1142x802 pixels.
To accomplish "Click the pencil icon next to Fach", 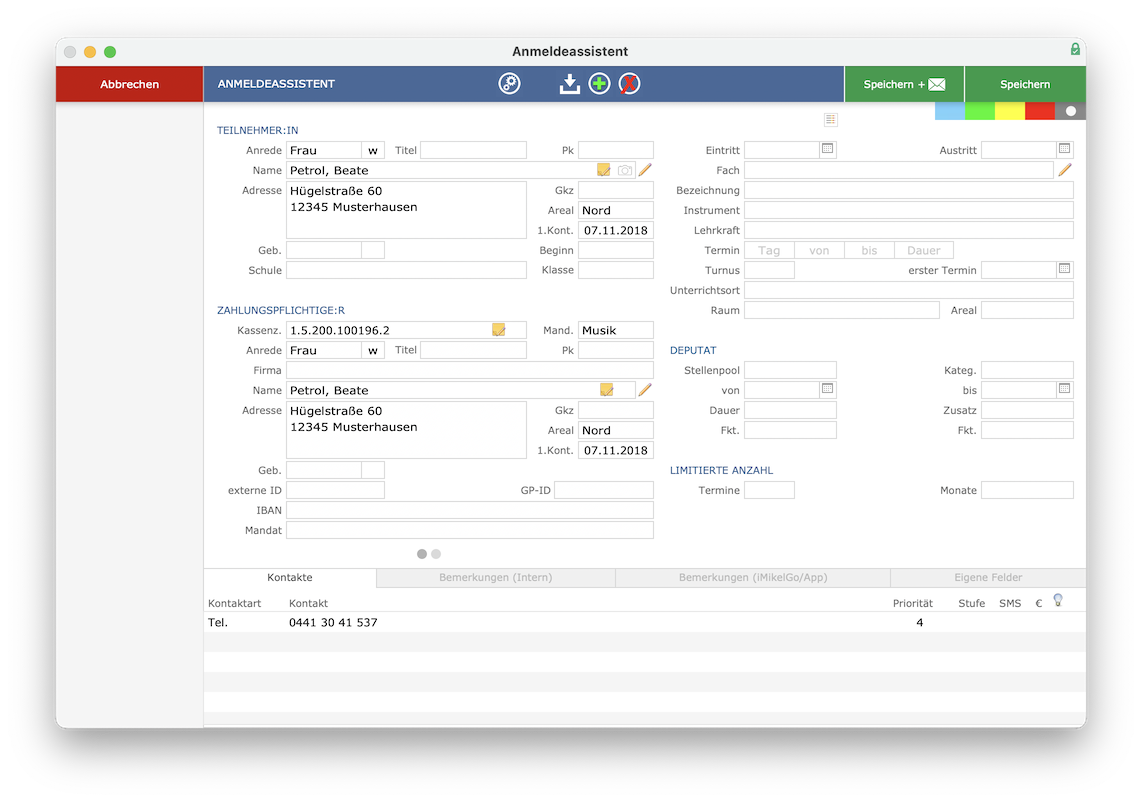I will click(1065, 170).
